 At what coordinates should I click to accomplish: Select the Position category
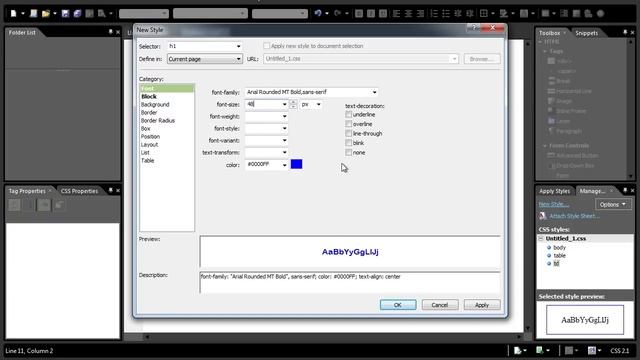pyautogui.click(x=151, y=136)
